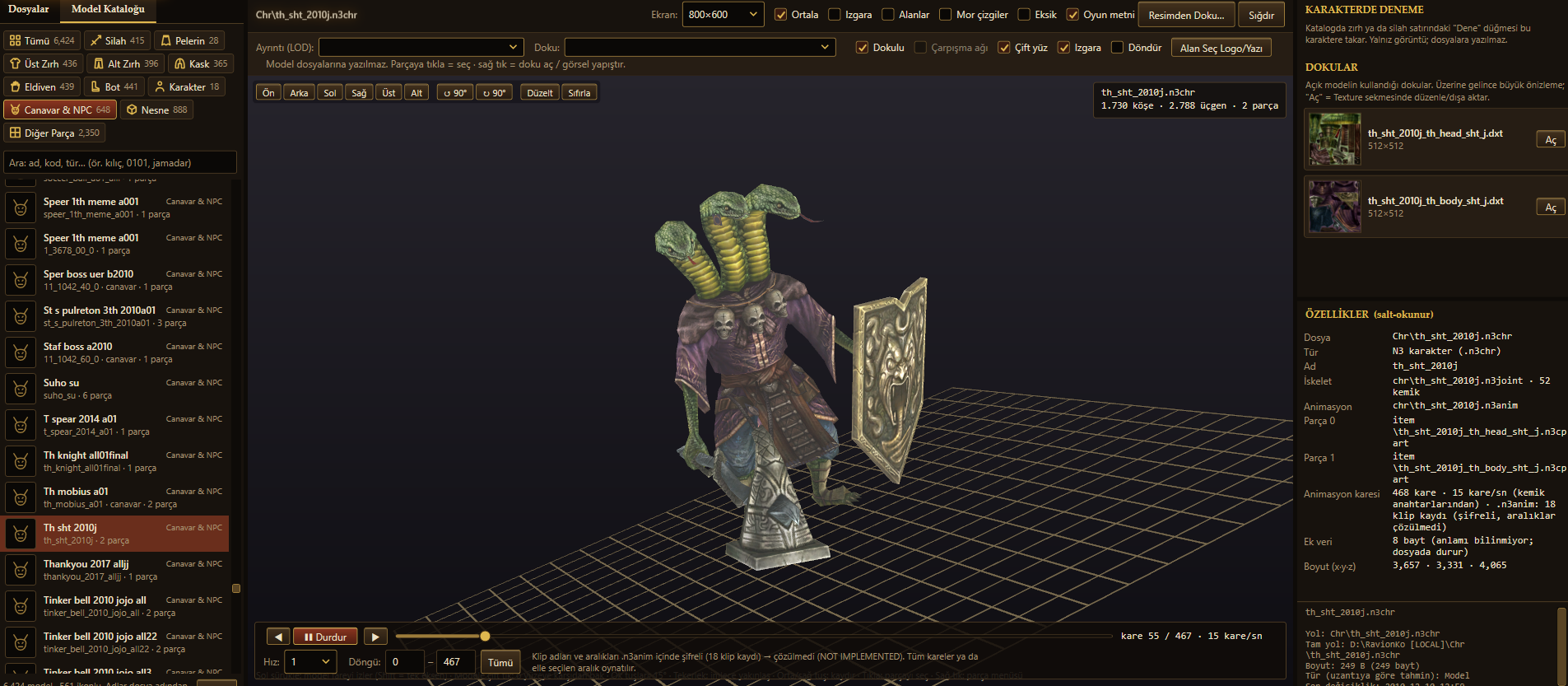
Task: Click the Döngü end frame field 467
Action: pyautogui.click(x=457, y=662)
